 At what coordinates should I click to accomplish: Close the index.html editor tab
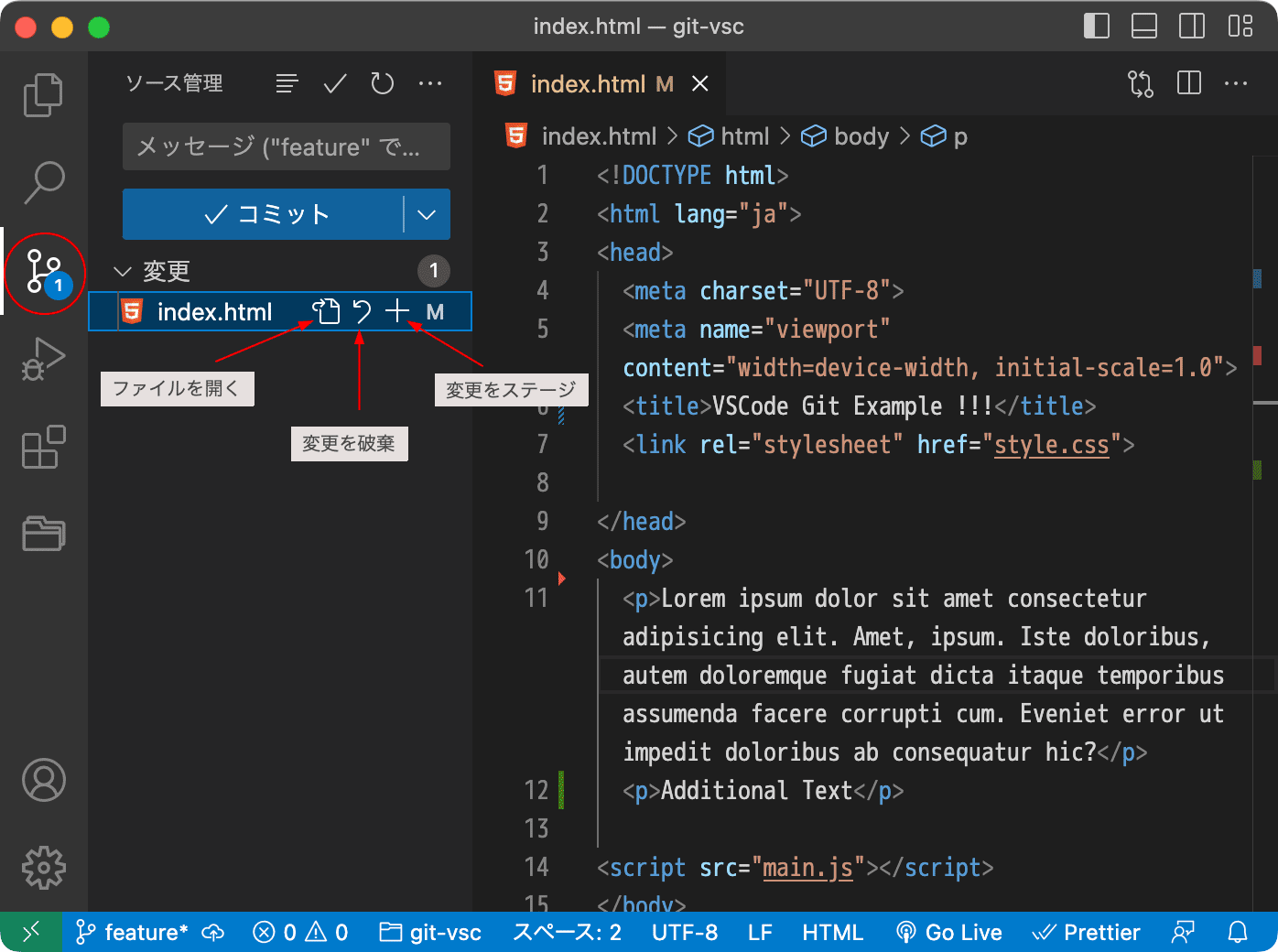click(x=700, y=84)
